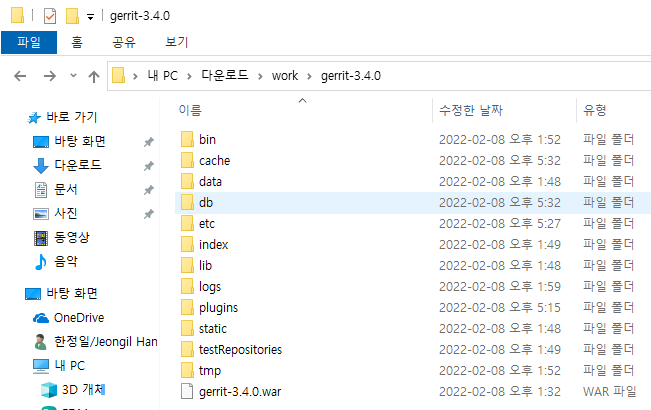Viewport: 651px width, 410px height.
Task: Click the folder icon in address bar
Action: tap(118, 76)
